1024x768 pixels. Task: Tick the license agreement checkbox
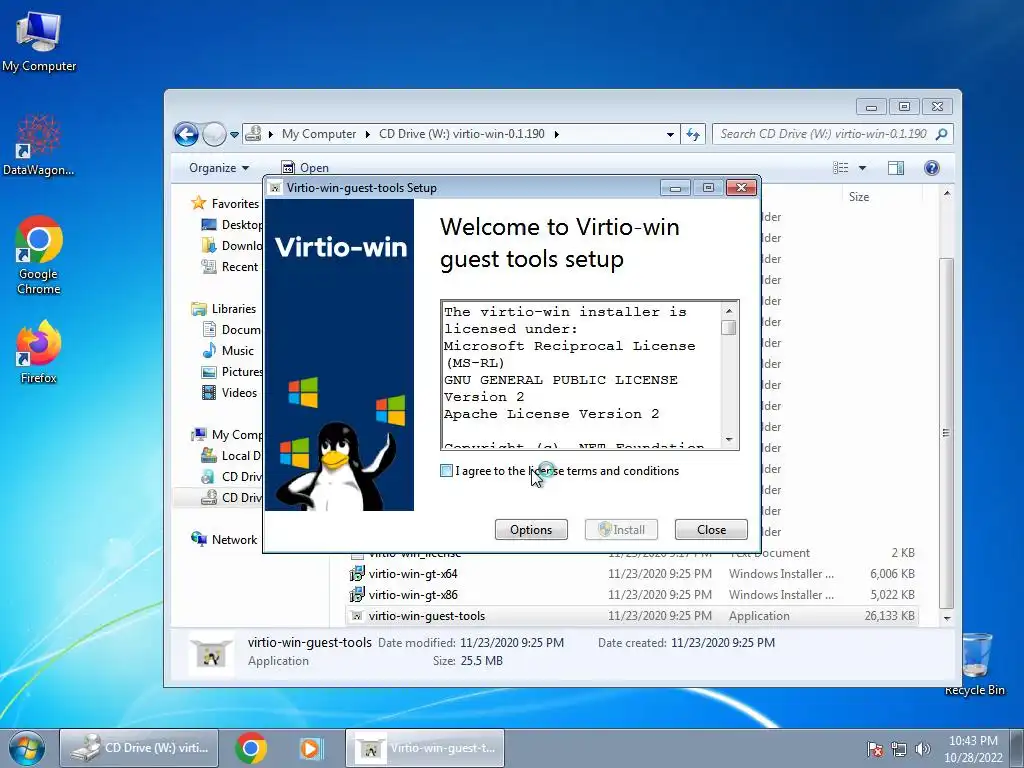pyautogui.click(x=446, y=471)
